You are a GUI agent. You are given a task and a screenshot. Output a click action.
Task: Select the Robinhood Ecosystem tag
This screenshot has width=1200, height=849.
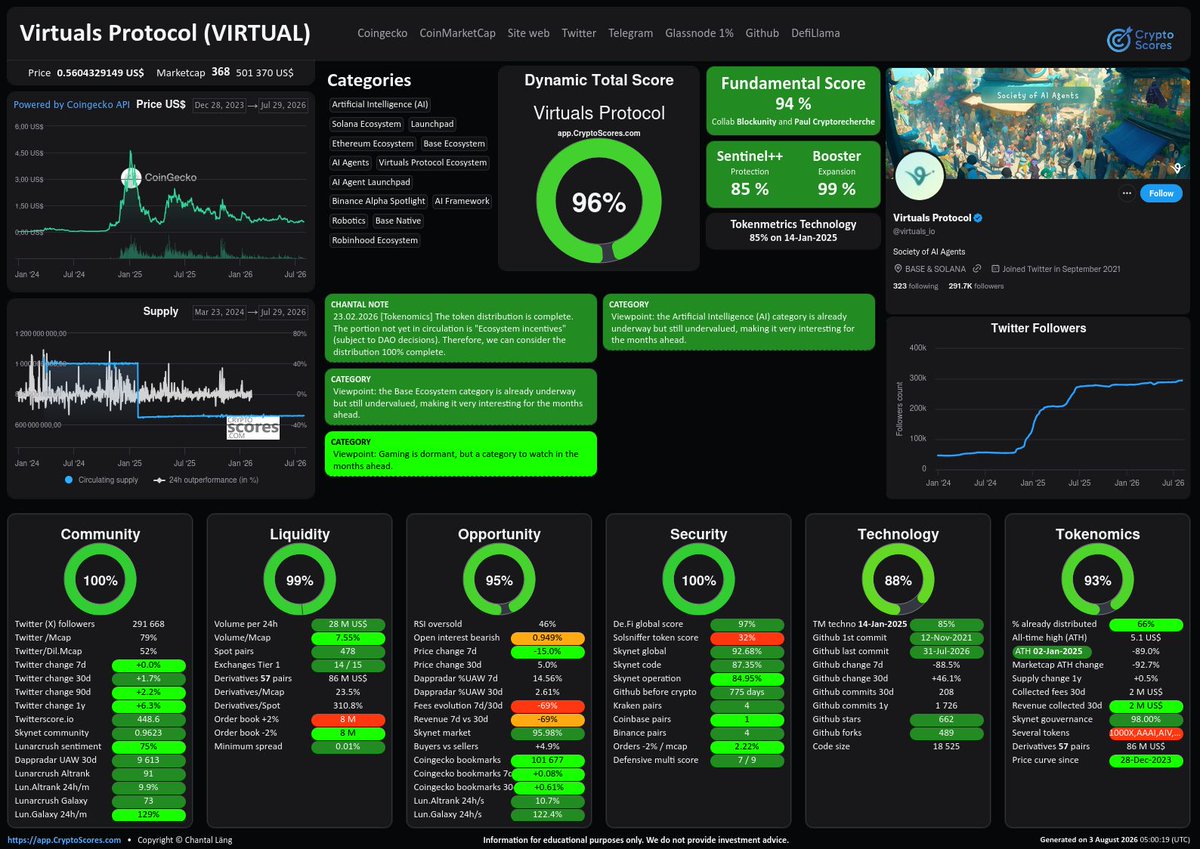pyautogui.click(x=375, y=240)
